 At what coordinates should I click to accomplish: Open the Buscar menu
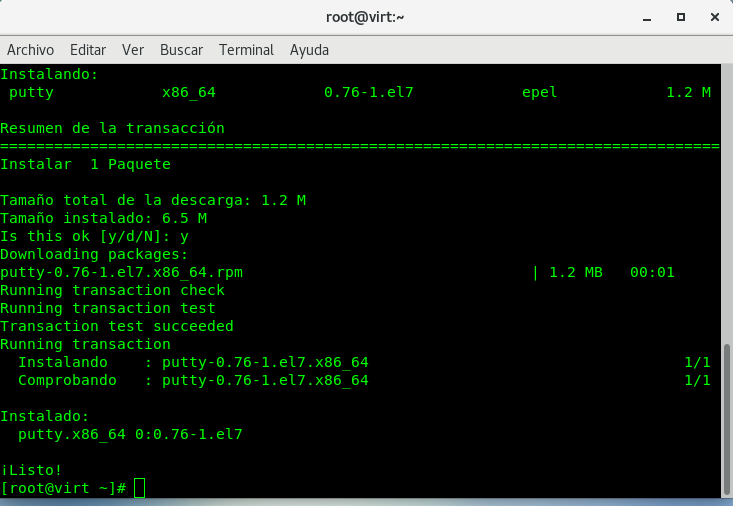[181, 50]
